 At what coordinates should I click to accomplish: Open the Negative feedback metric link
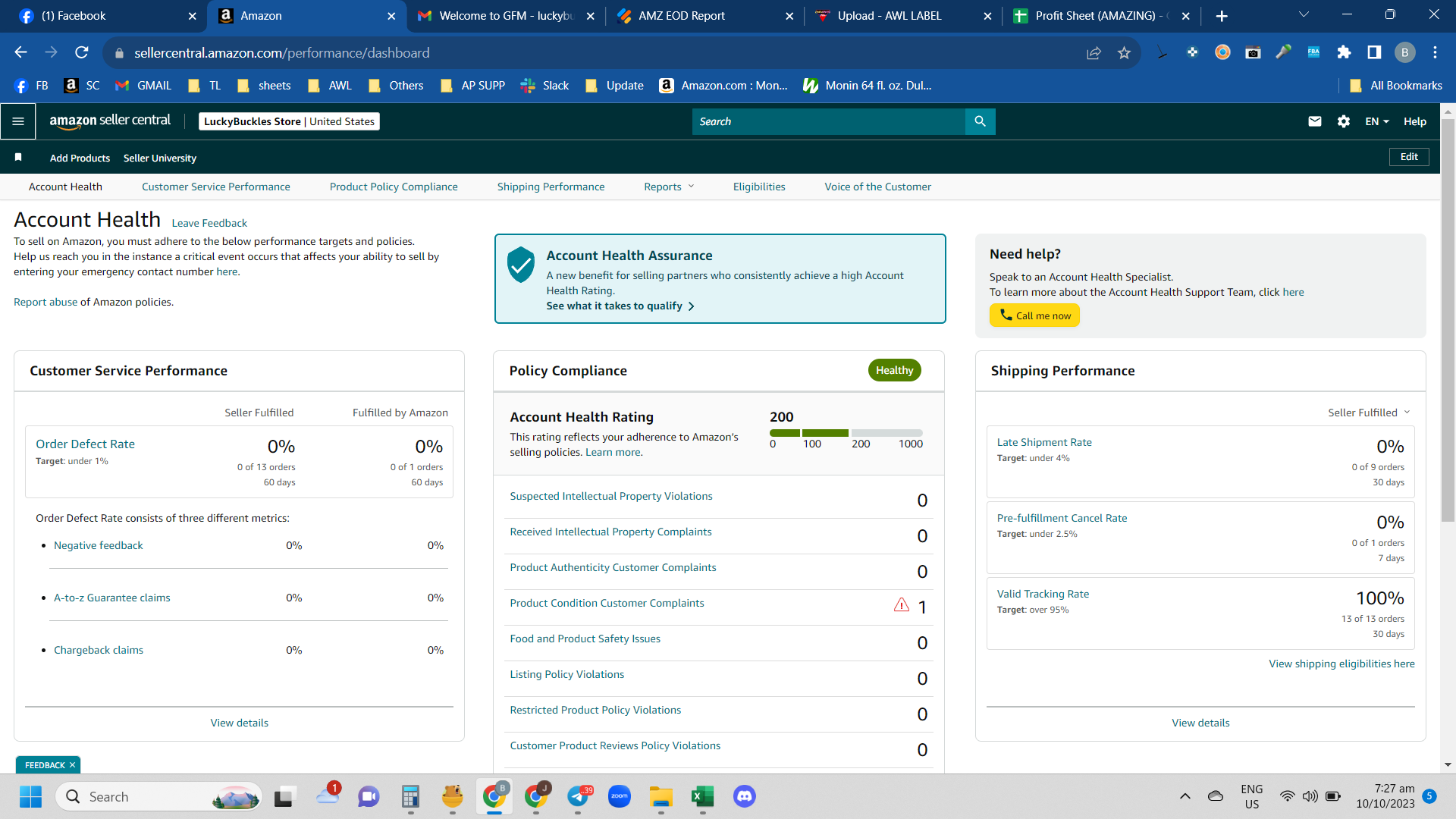point(99,545)
